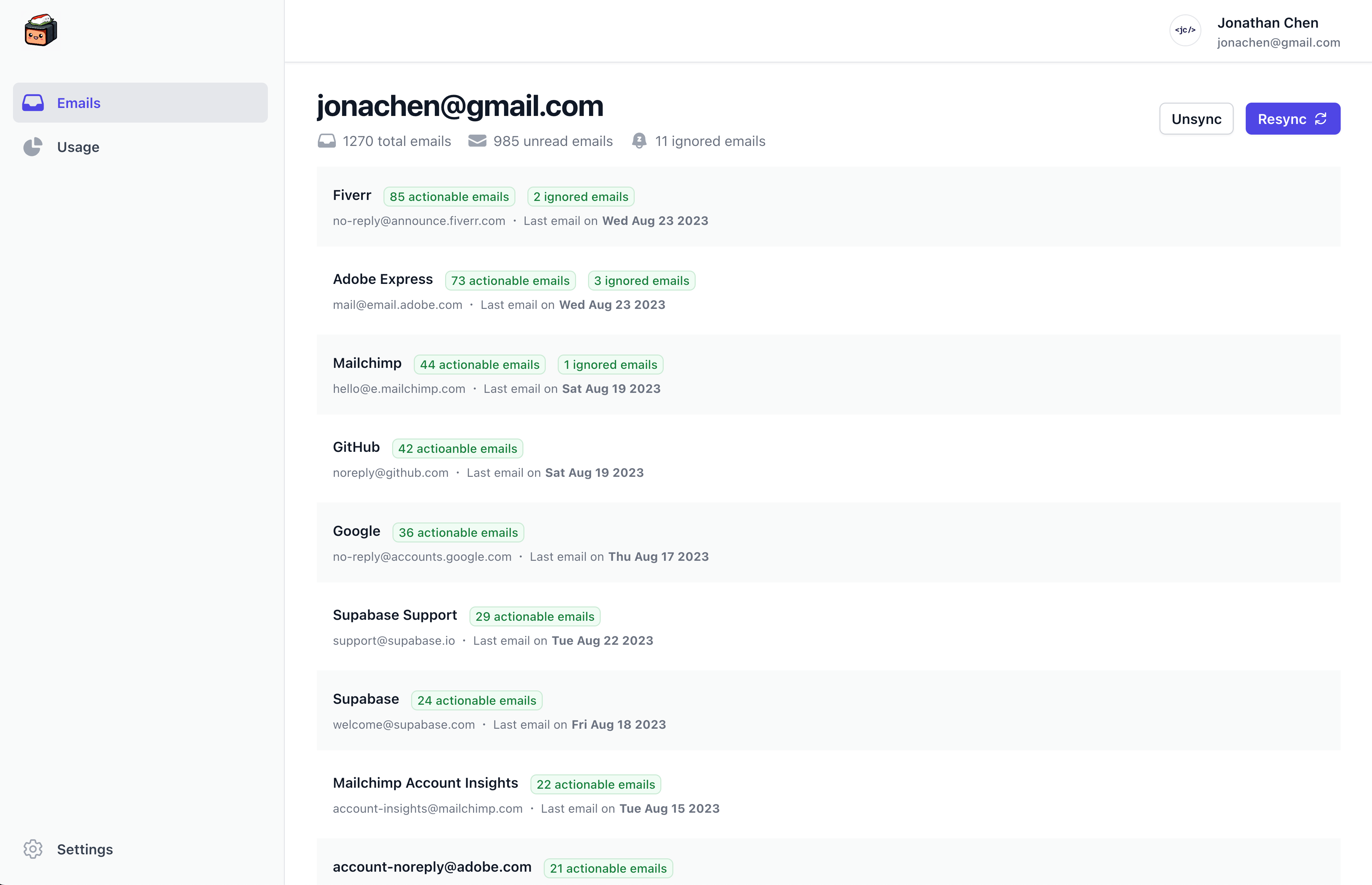Click 24 actionable emails badge
The height and width of the screenshot is (885, 1372).
(477, 700)
